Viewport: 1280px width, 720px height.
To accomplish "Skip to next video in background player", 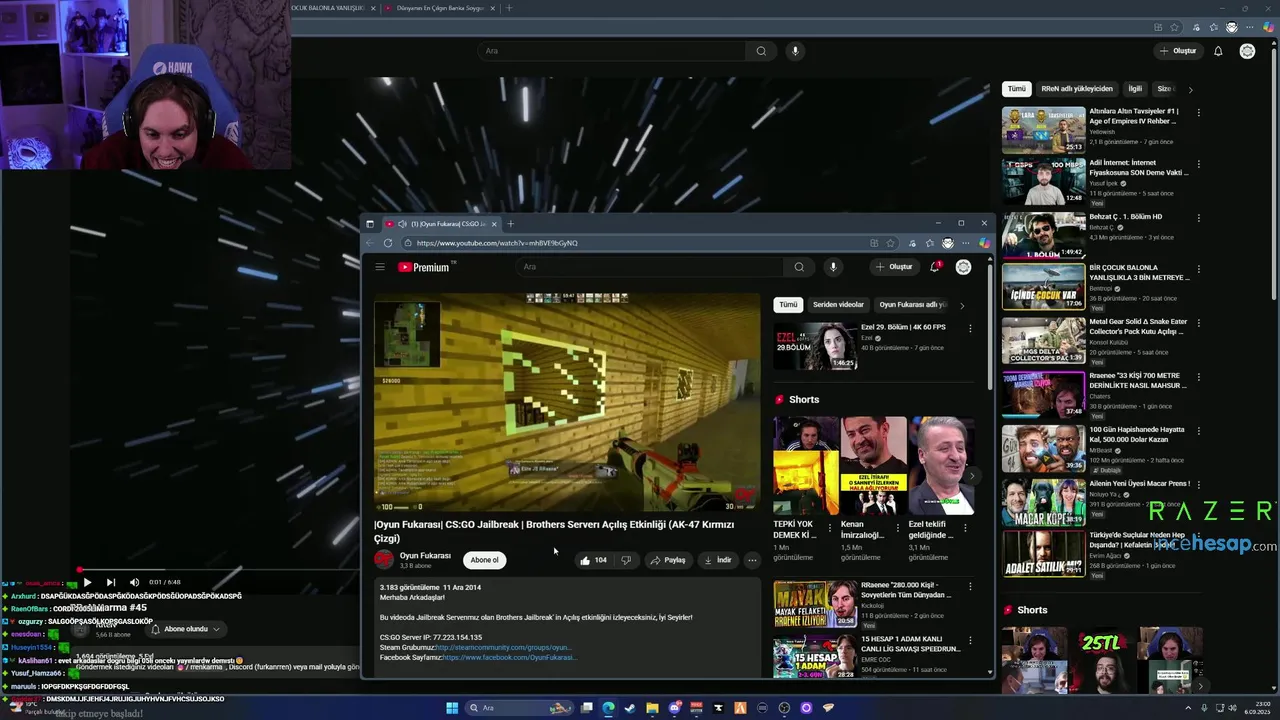I will [x=110, y=582].
